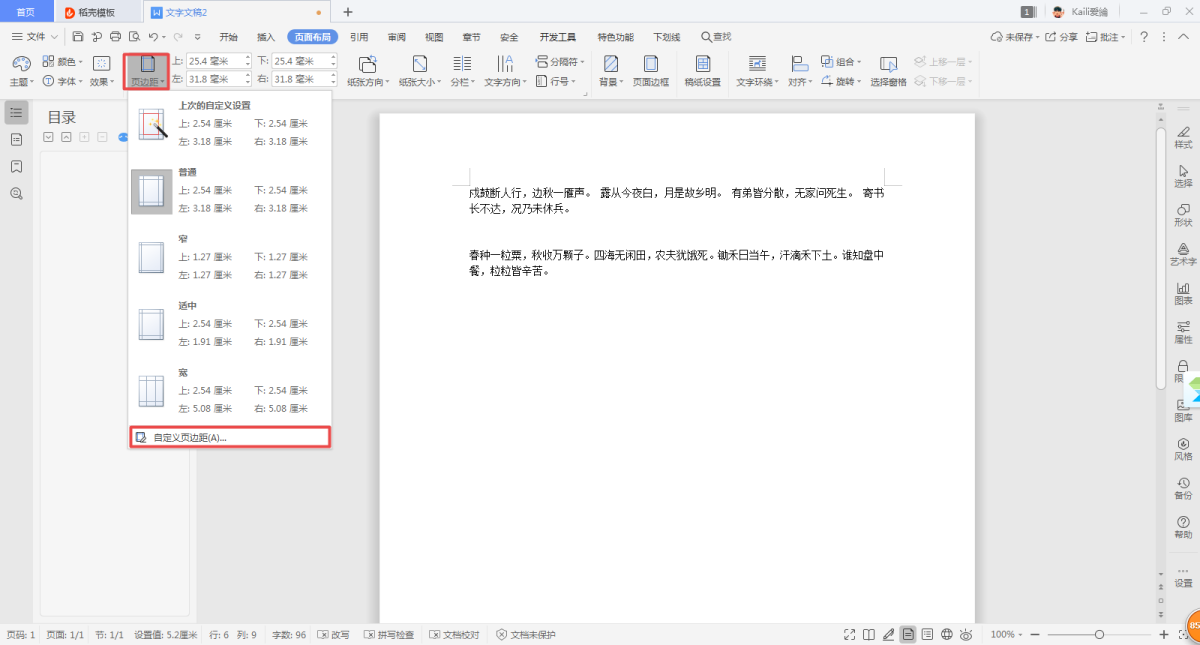
Task: Click the document vertical scrollbar
Action: (x=1160, y=257)
